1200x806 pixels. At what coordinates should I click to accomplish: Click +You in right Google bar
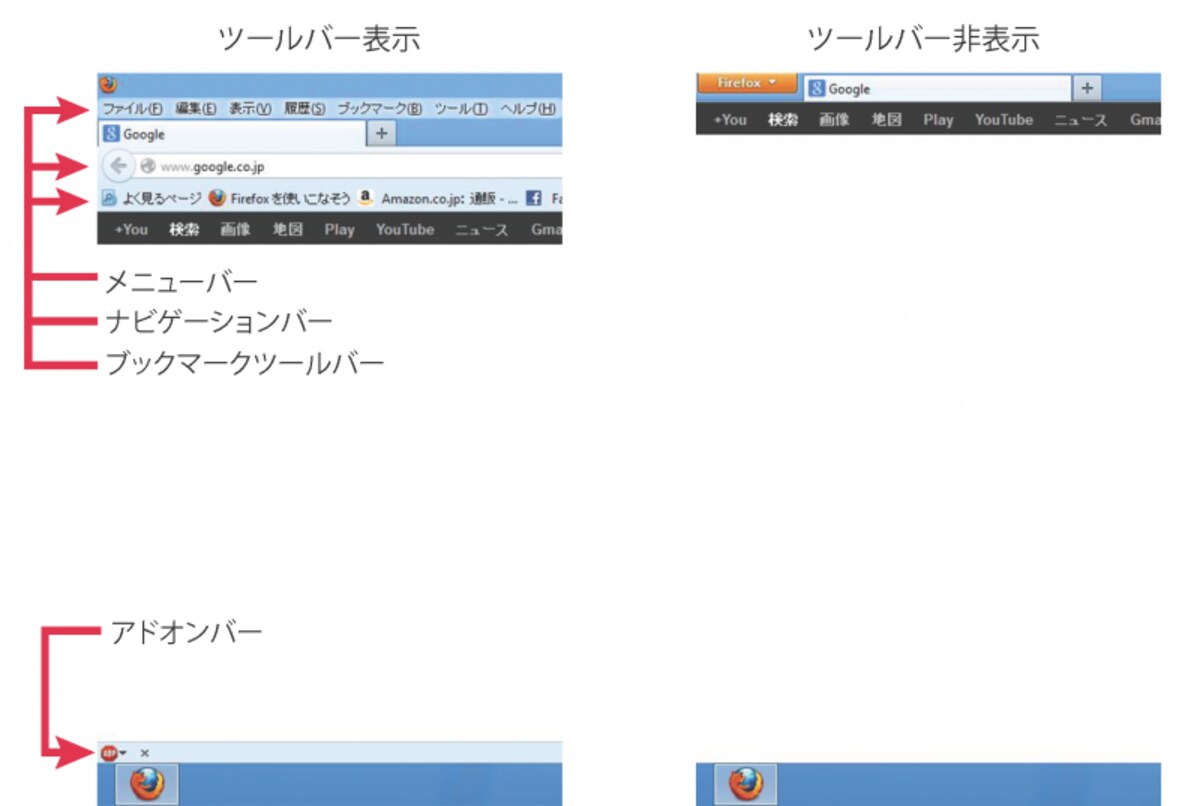click(x=730, y=119)
